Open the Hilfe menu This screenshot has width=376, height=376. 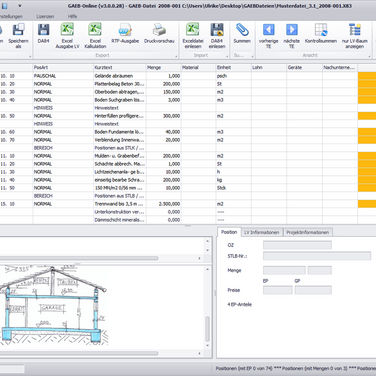click(x=72, y=16)
